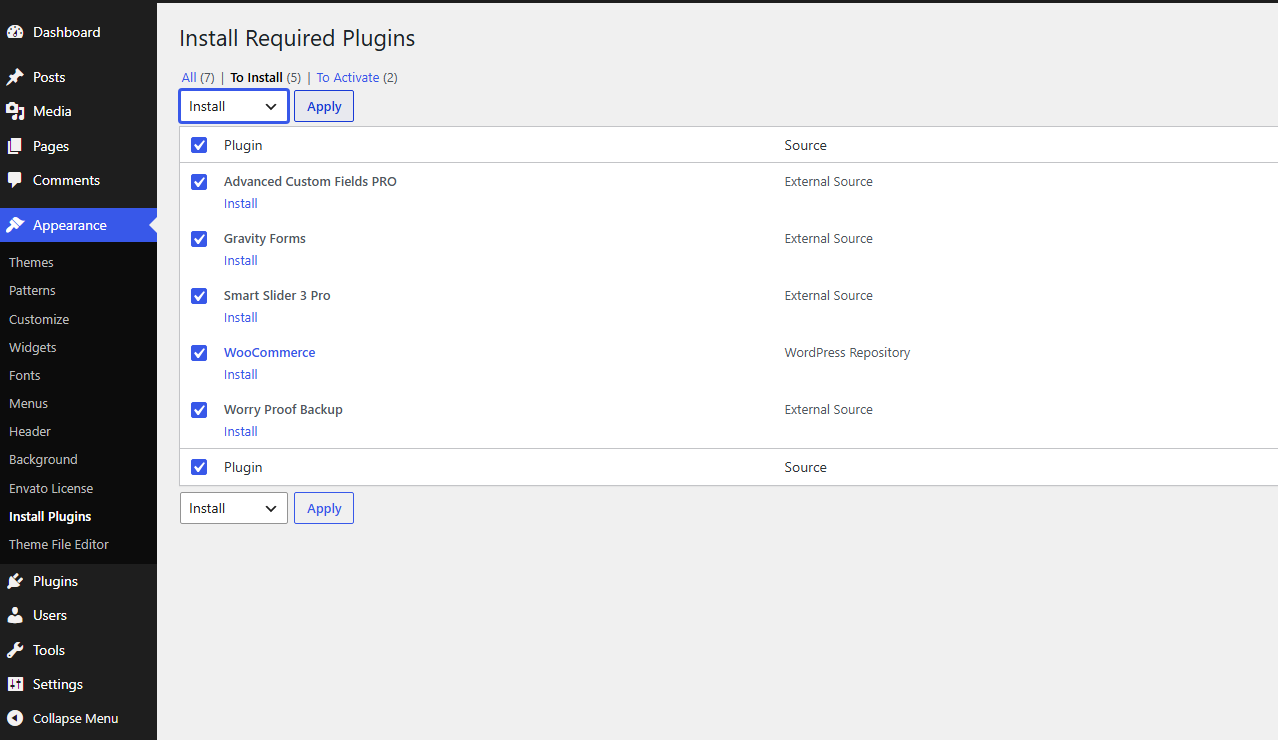Click External Source in Worry Proof Backup row

828,409
